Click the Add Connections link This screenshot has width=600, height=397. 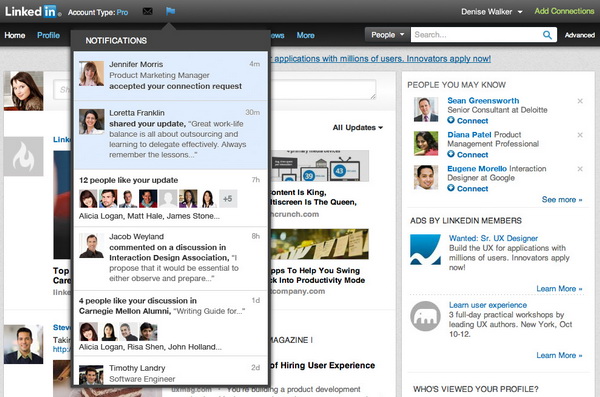point(564,11)
